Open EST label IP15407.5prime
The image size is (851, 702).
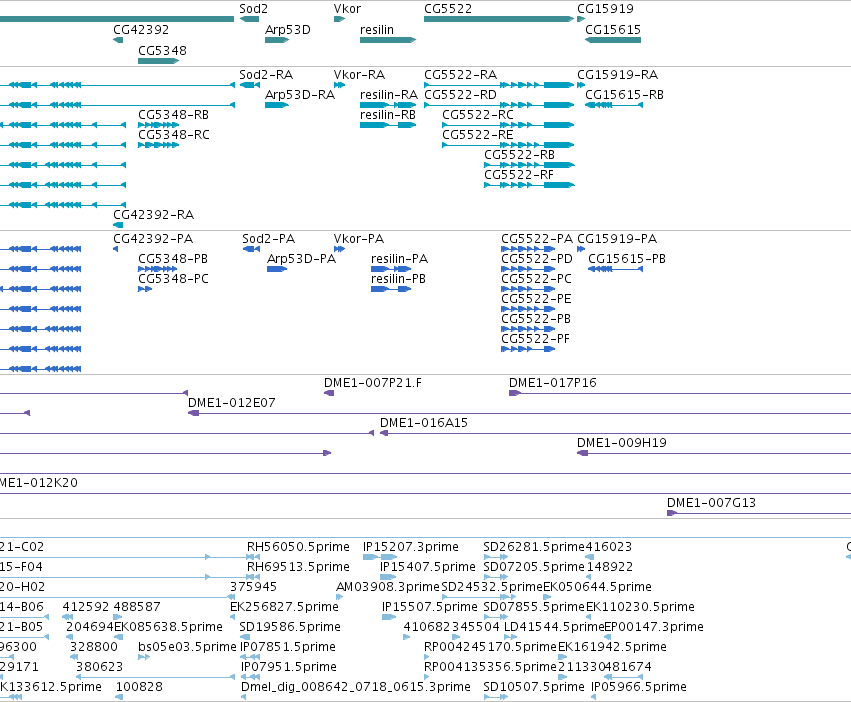[428, 567]
